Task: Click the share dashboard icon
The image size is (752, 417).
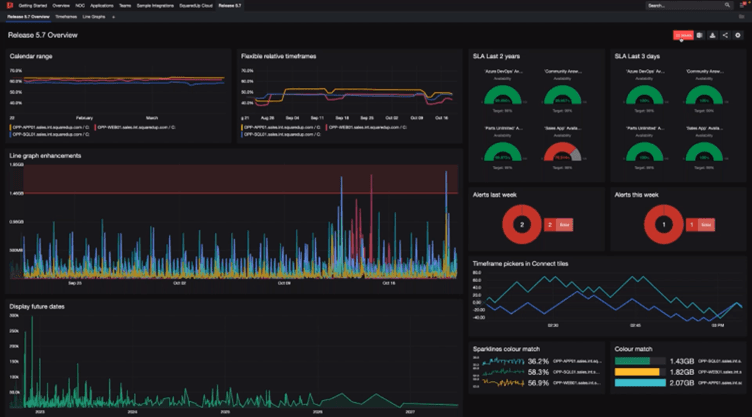Action: point(725,35)
